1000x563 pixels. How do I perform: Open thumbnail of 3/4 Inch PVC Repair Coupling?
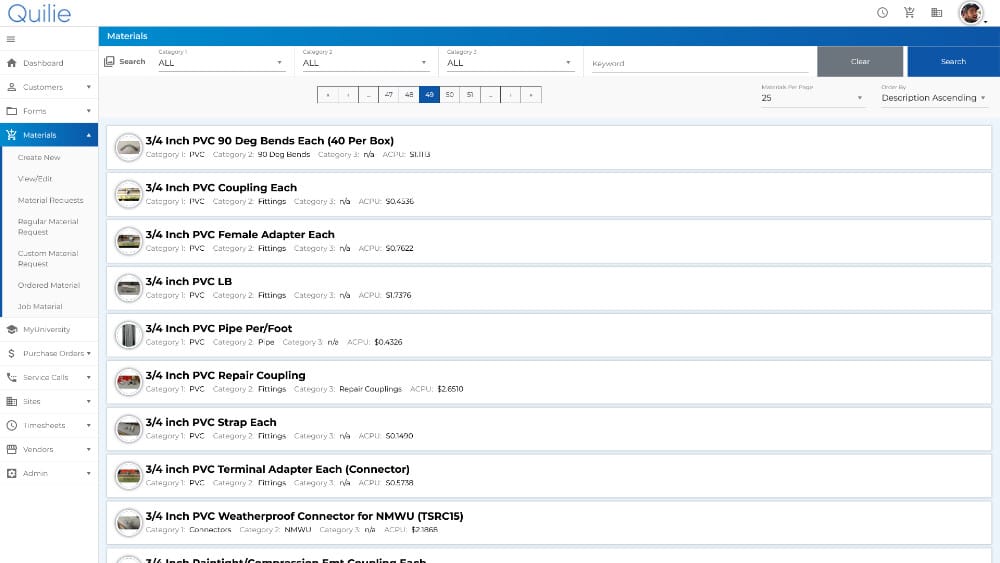click(x=128, y=382)
